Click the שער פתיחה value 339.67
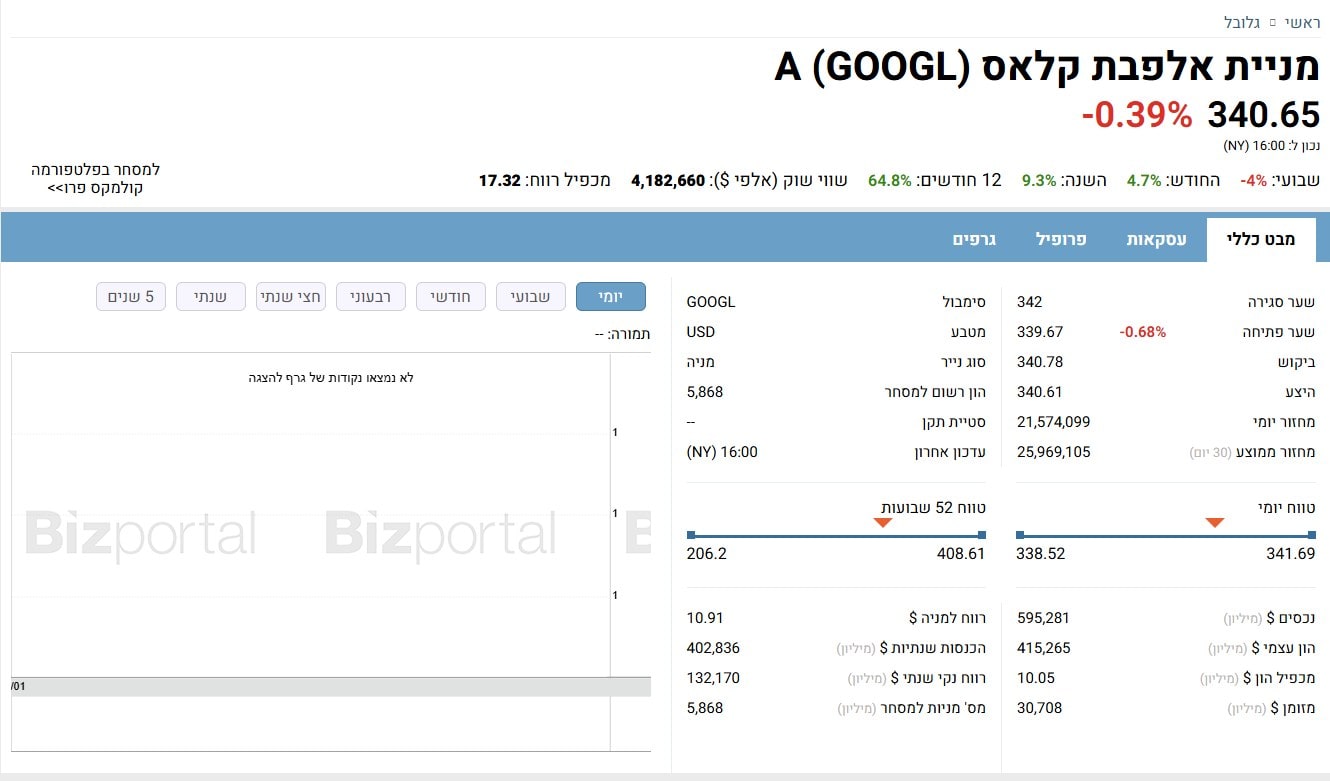This screenshot has width=1330, height=781. [1040, 332]
